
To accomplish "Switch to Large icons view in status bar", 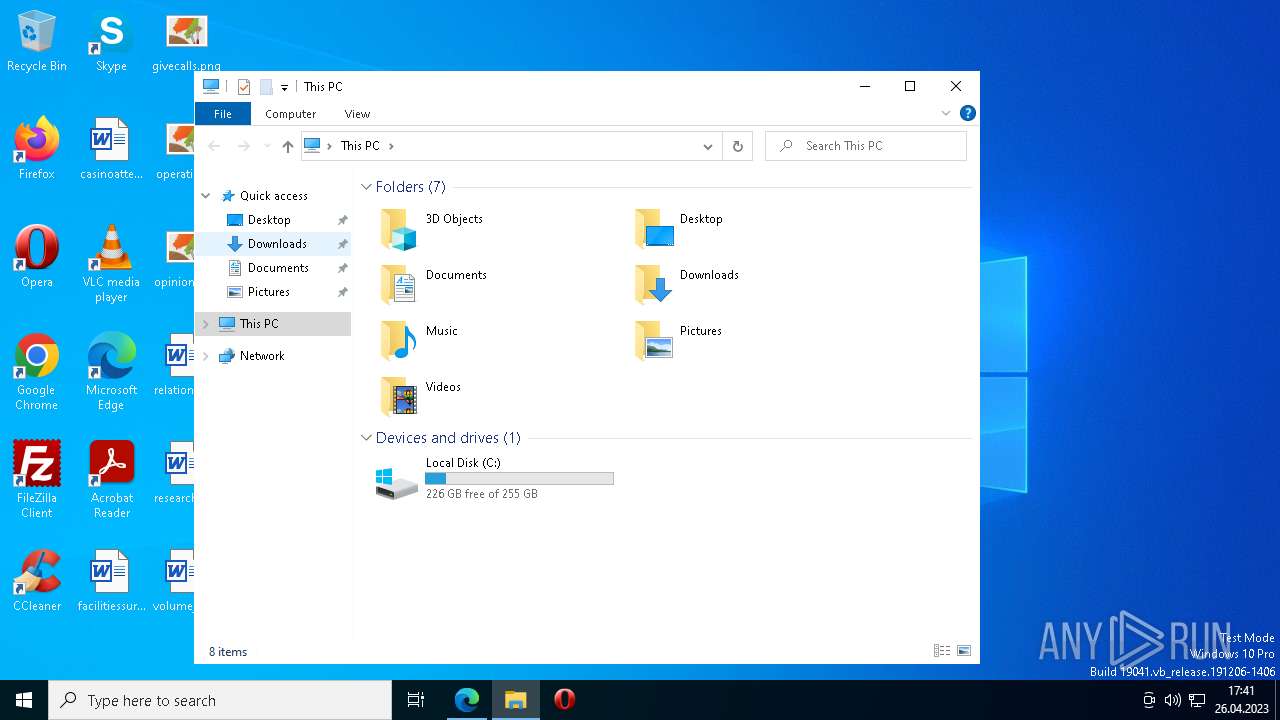I will pos(964,651).
